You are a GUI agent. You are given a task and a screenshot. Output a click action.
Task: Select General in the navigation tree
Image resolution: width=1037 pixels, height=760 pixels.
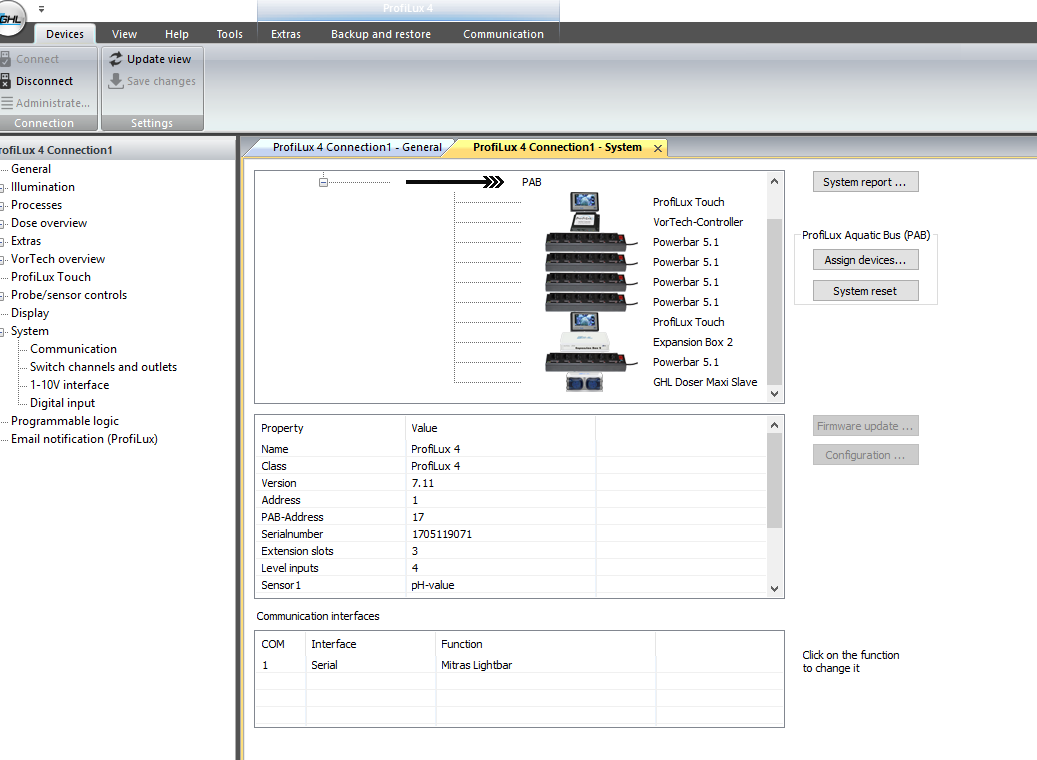(x=30, y=169)
